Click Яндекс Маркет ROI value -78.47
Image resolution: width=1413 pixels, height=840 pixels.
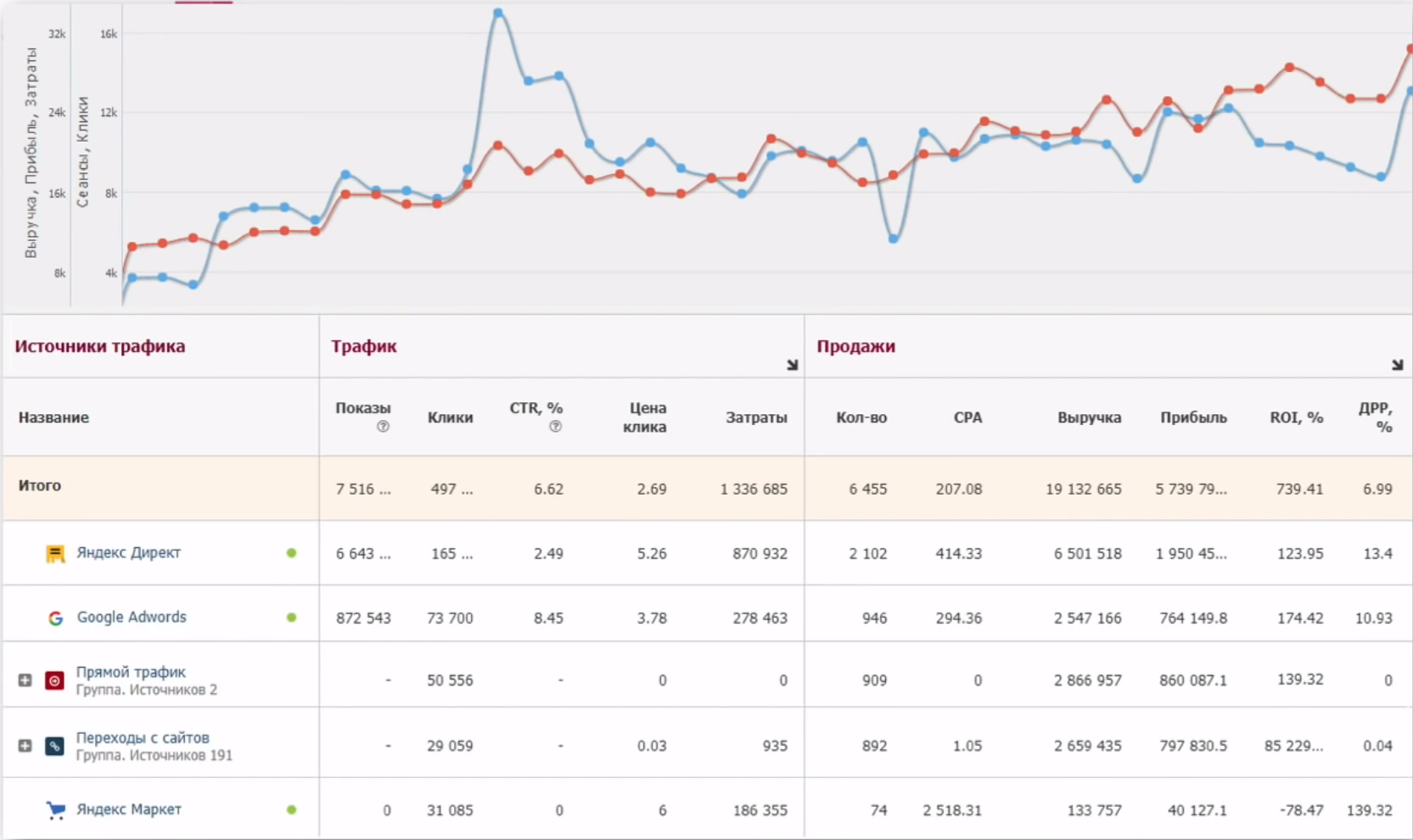click(x=1302, y=810)
